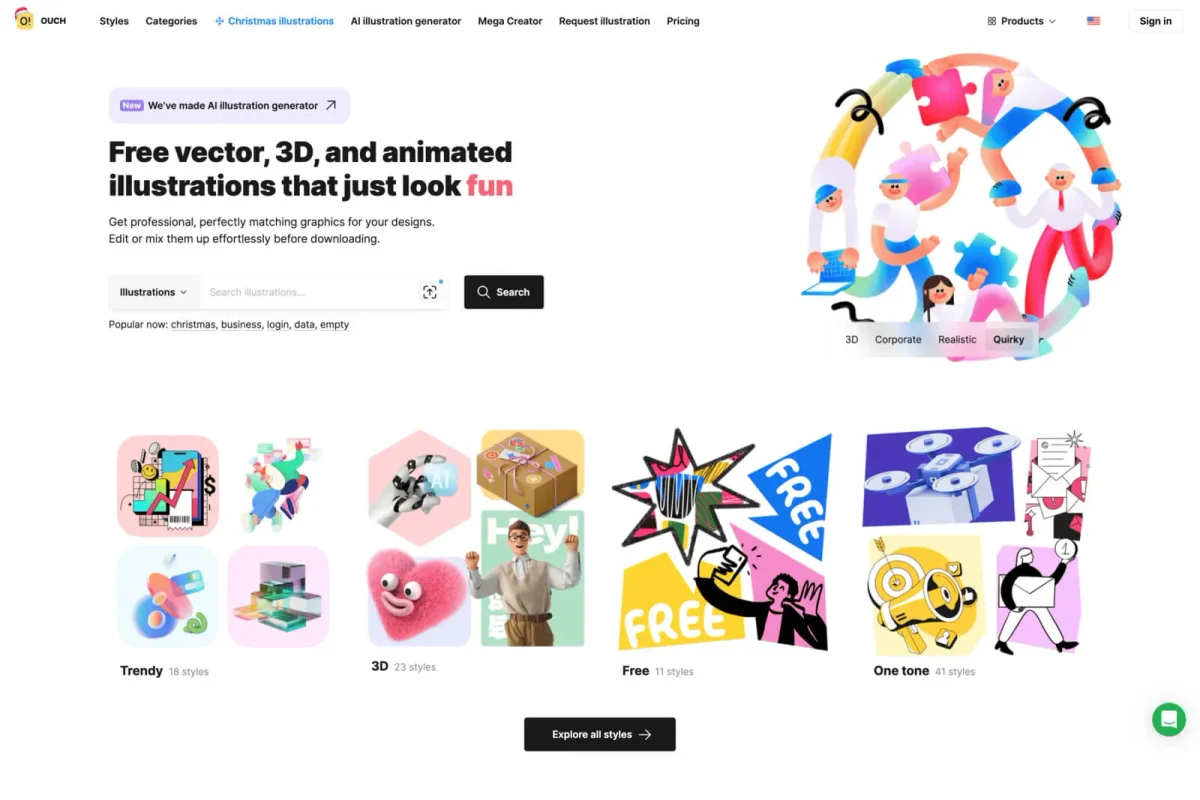
Task: Click the OUCH logo icon
Action: tap(23, 19)
